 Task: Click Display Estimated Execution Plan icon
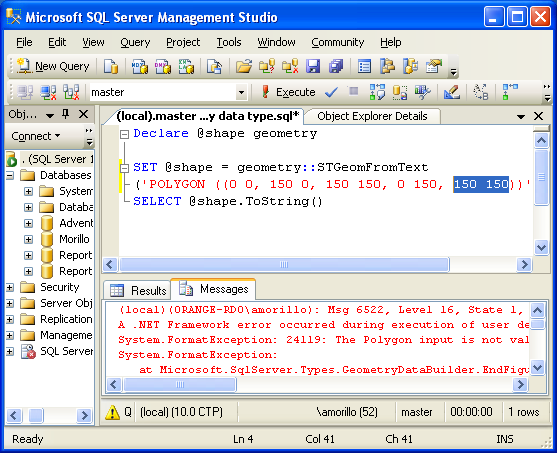(x=377, y=92)
